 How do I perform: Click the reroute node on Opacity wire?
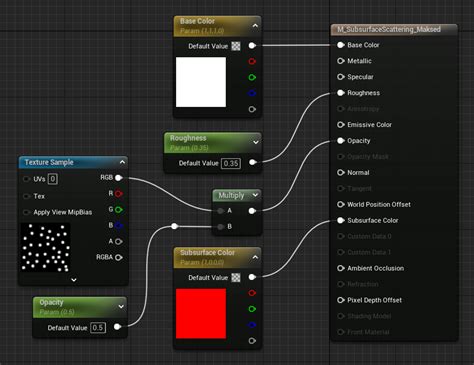[174, 226]
